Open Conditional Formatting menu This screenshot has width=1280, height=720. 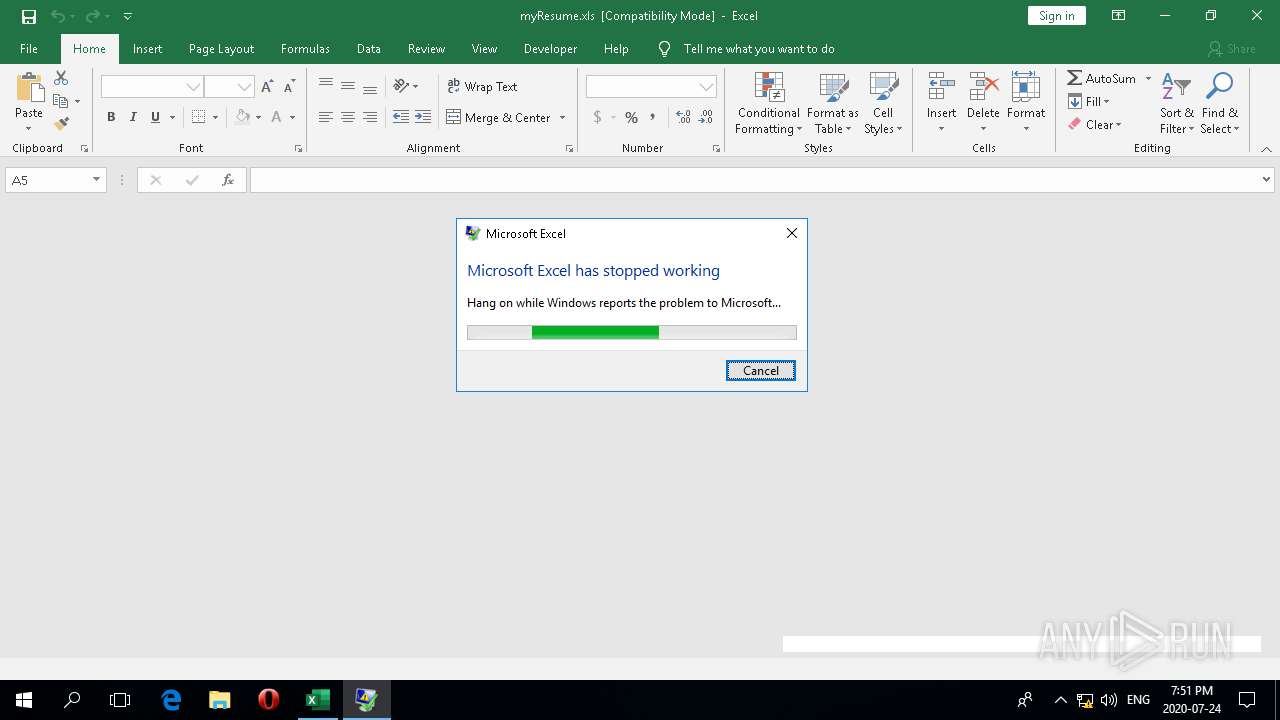coord(769,103)
